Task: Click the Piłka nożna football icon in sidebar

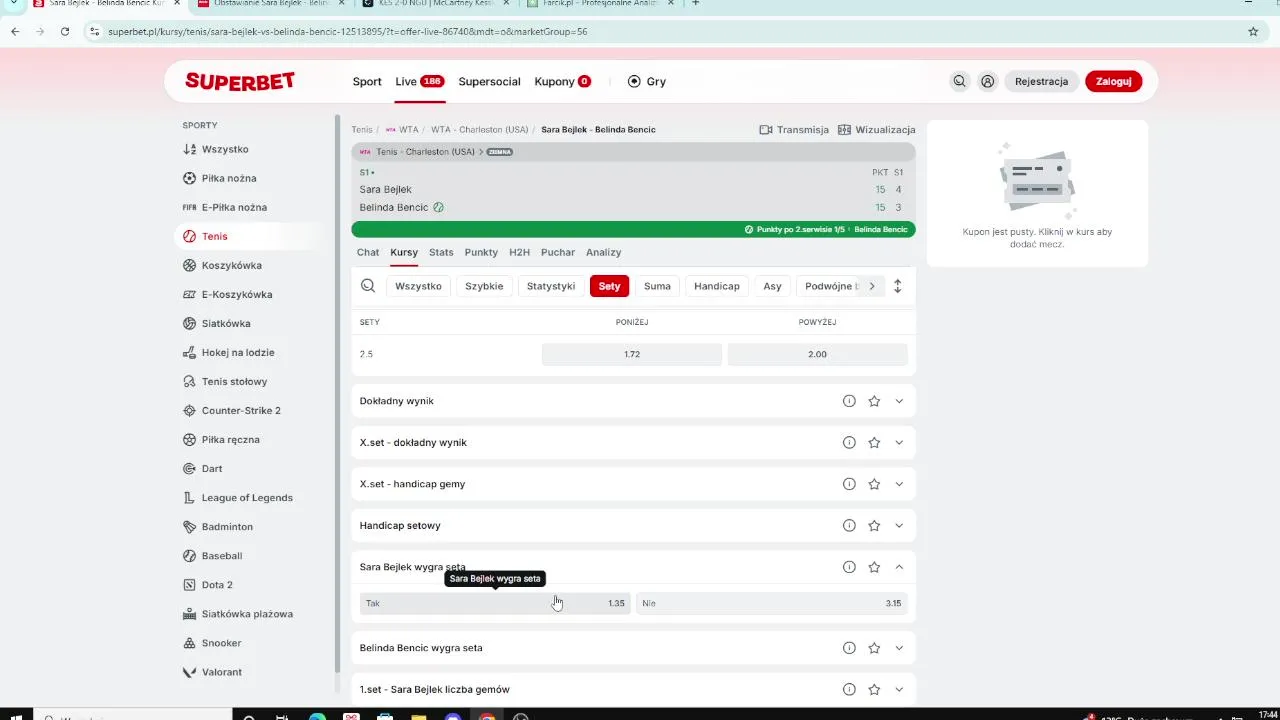Action: (190, 178)
